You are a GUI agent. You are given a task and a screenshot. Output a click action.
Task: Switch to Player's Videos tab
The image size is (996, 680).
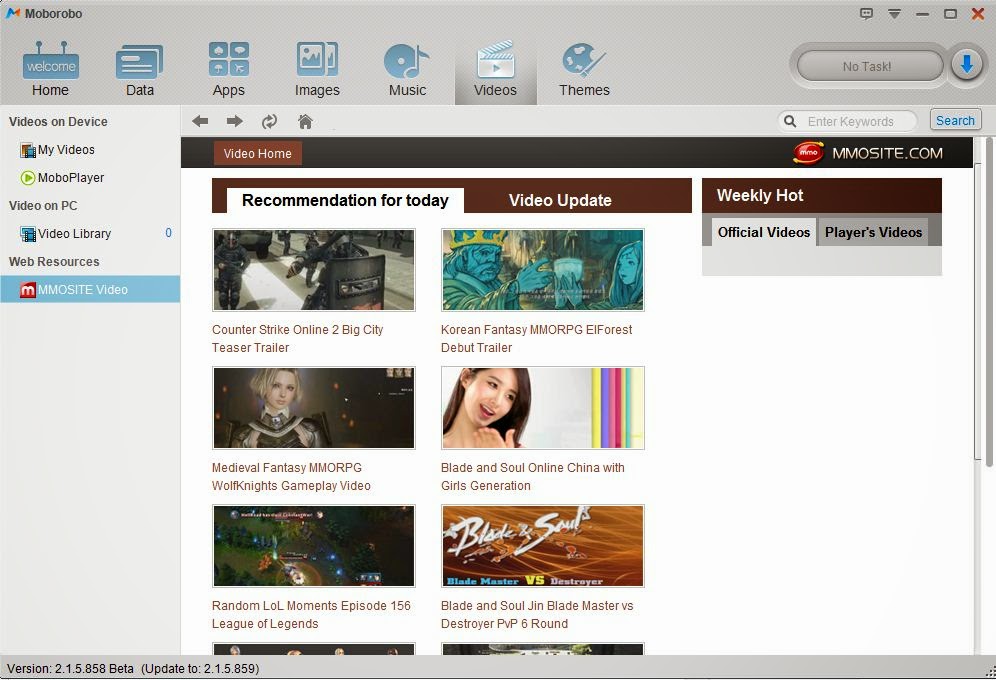[x=873, y=232]
